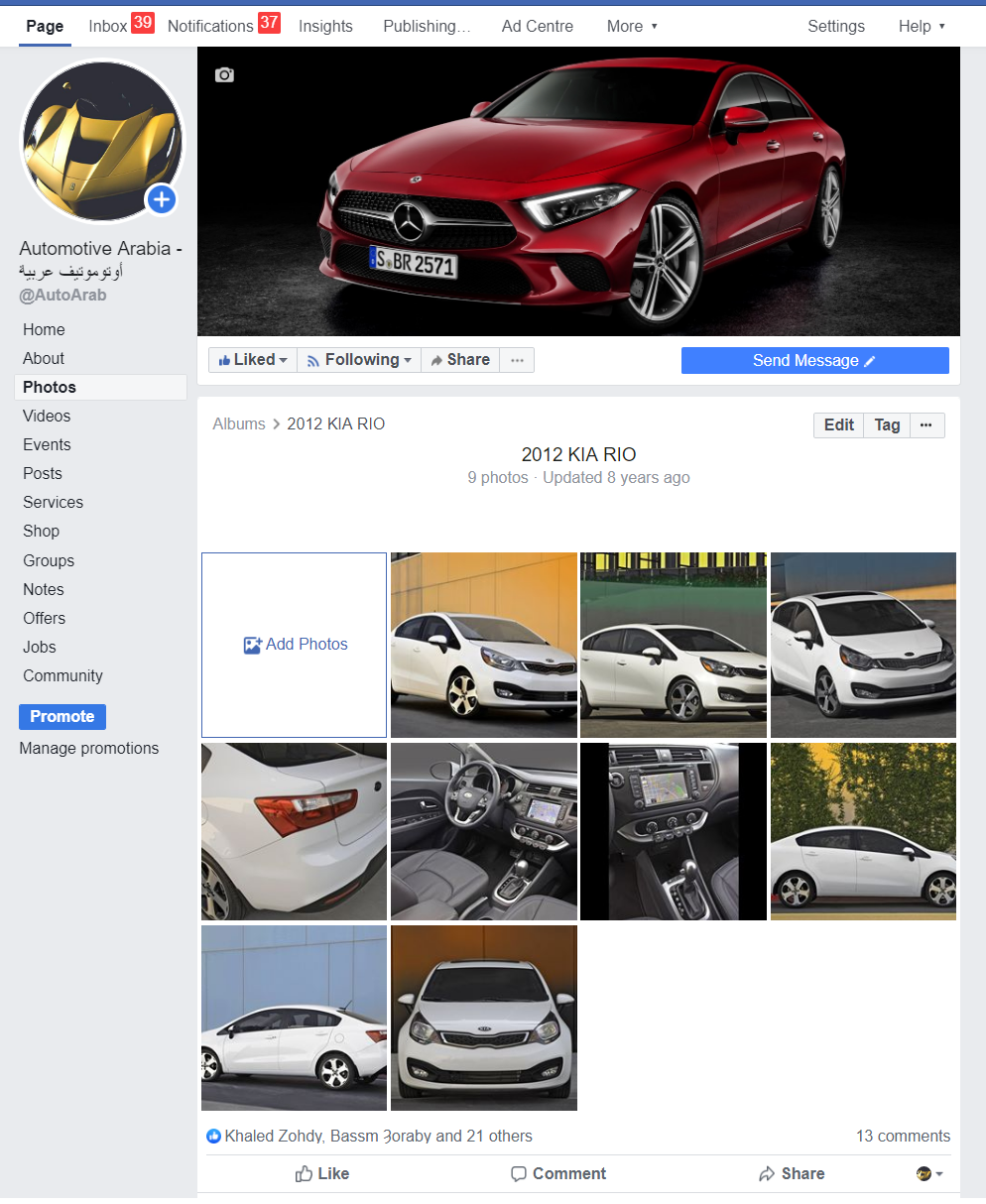986x1204 pixels.
Task: View the 13 comments link
Action: 903,1136
